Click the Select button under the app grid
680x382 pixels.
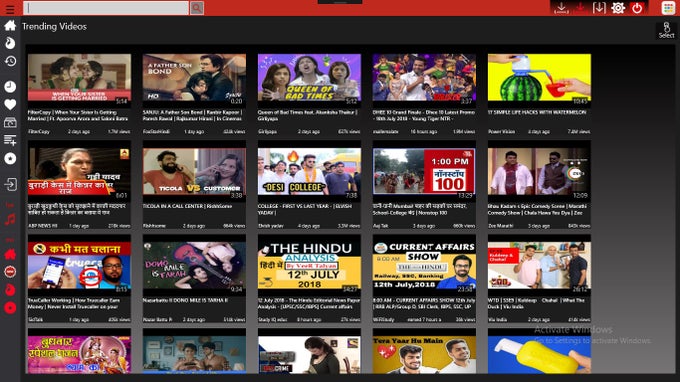(x=667, y=31)
